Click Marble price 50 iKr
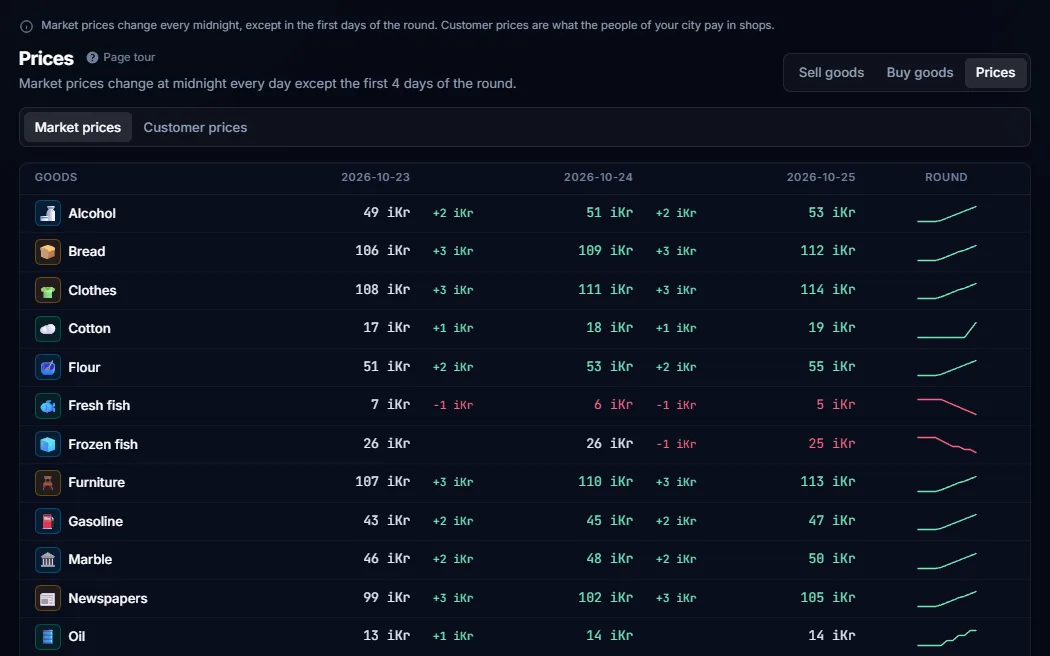Viewport: 1050px width, 656px height. (832, 558)
